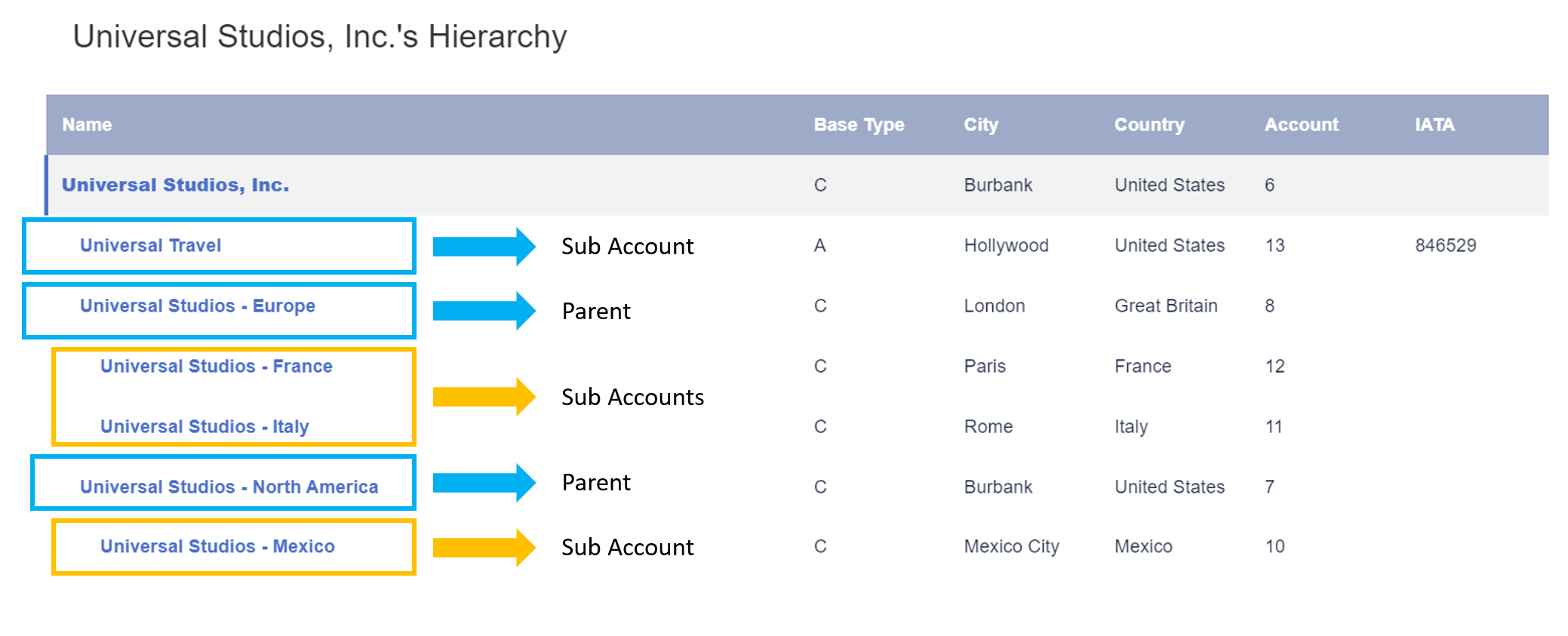Select account number 7
The width and height of the screenshot is (1568, 636).
click(x=1269, y=487)
